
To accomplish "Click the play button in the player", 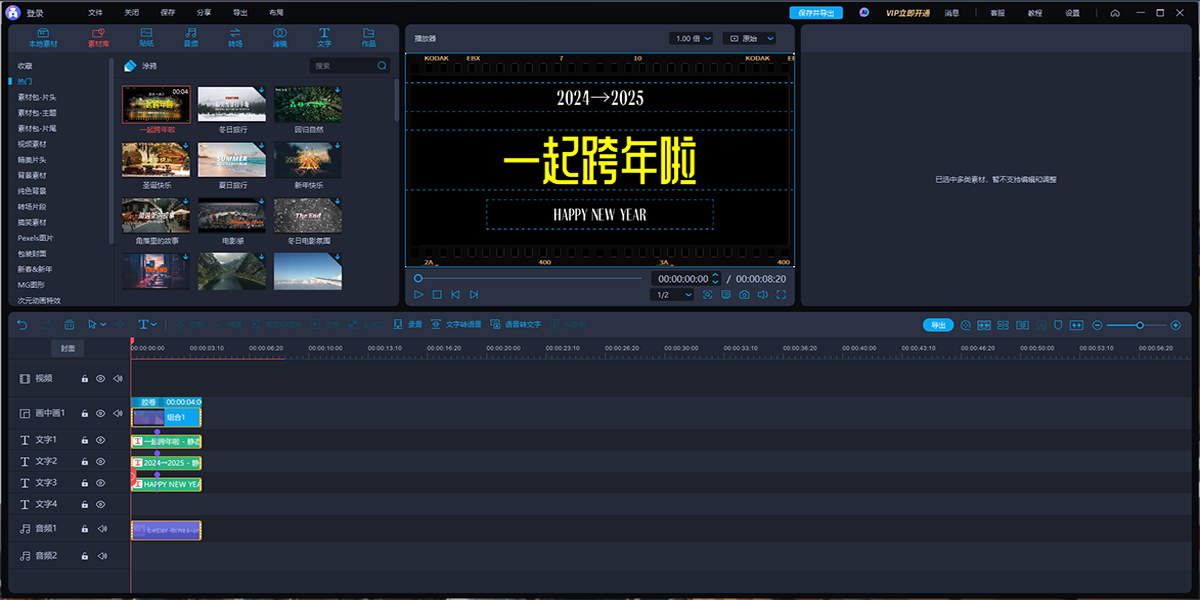I will 419,295.
